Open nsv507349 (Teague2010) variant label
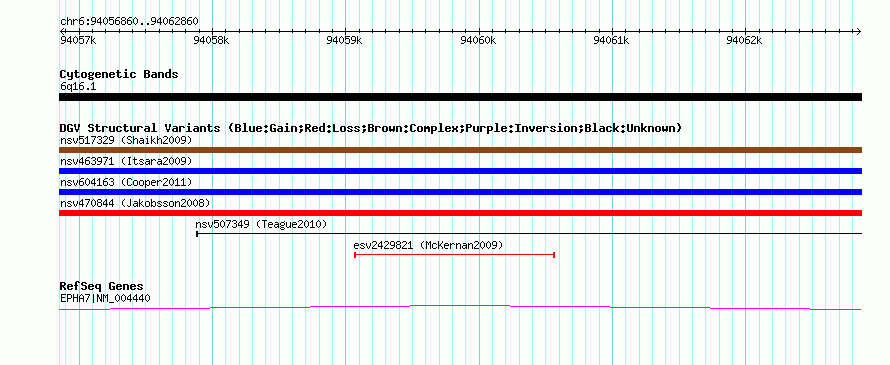 point(261,224)
